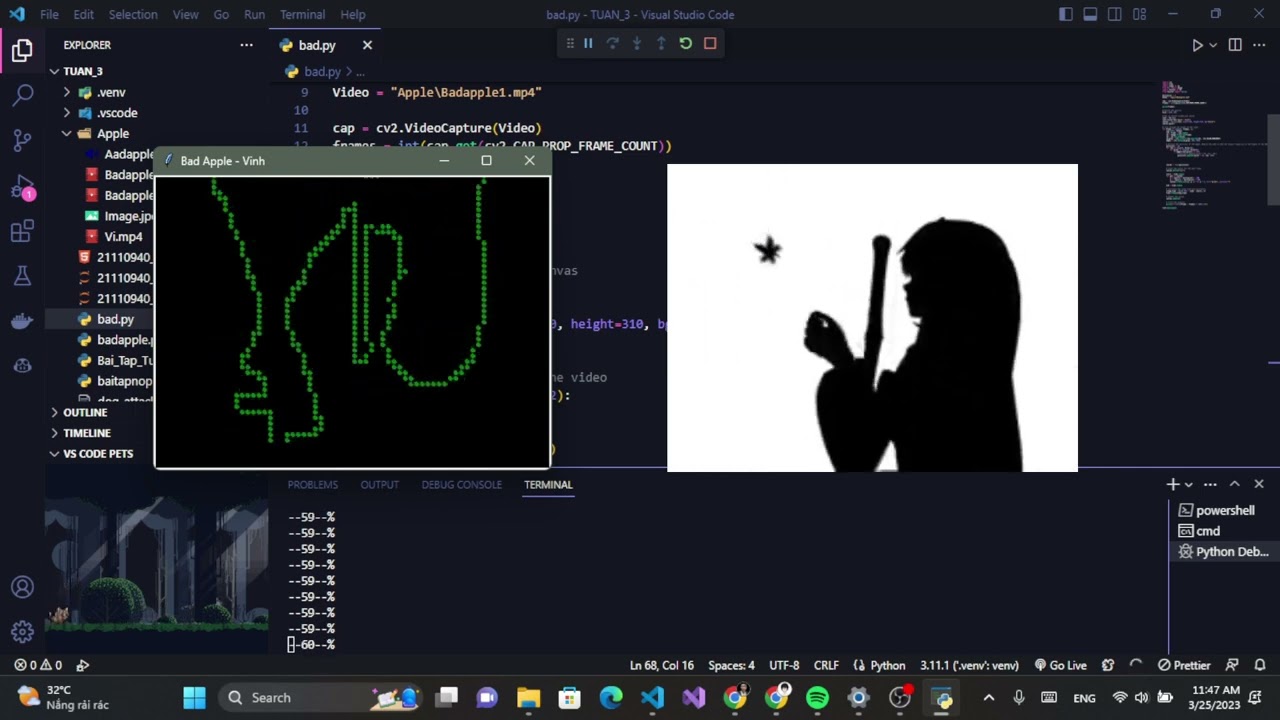Click errors and warnings count in status bar
Viewport: 1280px width, 720px height.
(x=38, y=665)
